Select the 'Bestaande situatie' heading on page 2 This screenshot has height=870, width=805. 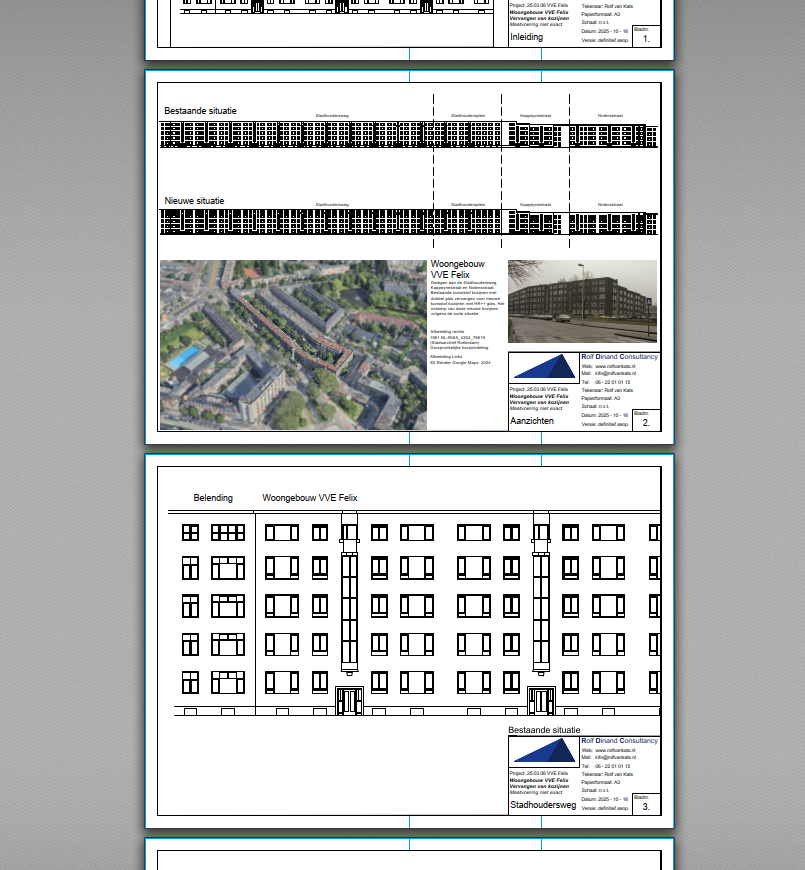(x=200, y=111)
